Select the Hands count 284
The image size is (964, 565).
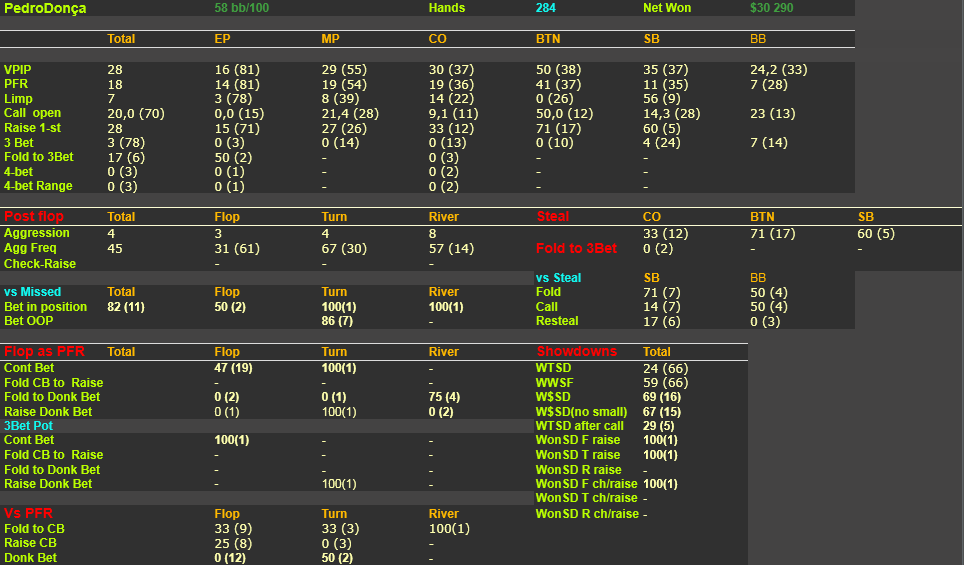pyautogui.click(x=545, y=8)
